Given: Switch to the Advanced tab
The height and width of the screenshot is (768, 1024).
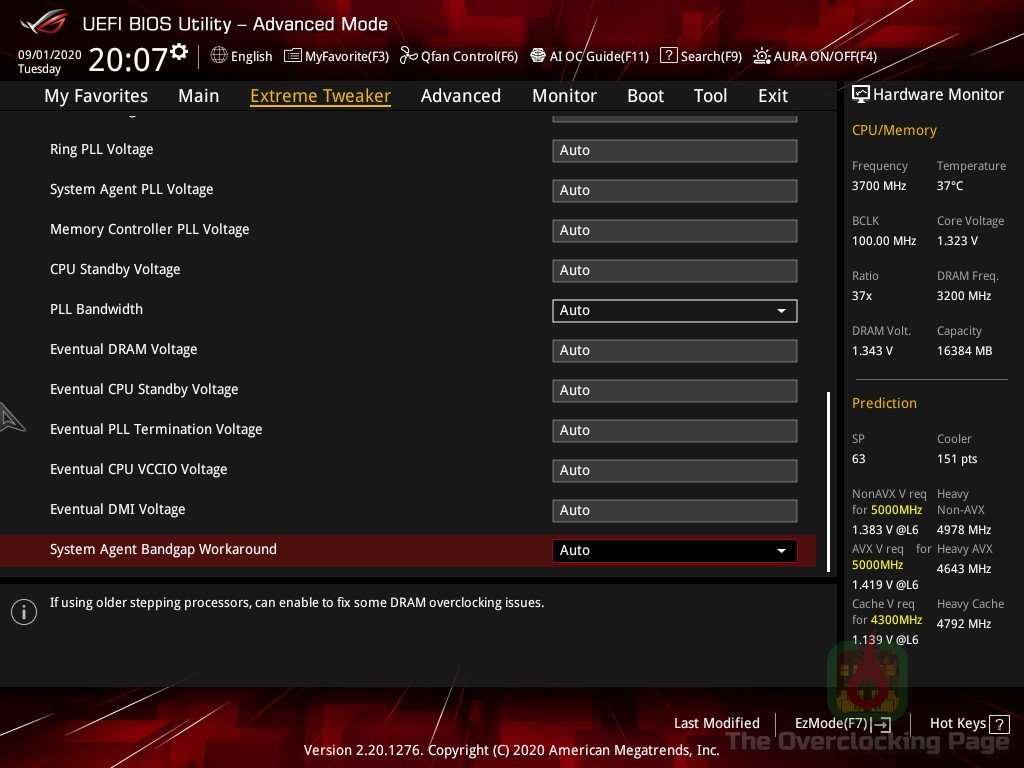Looking at the screenshot, I should pos(460,95).
